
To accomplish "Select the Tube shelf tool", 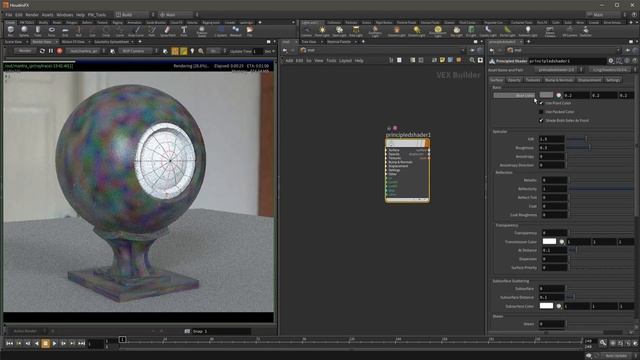I will point(38,31).
